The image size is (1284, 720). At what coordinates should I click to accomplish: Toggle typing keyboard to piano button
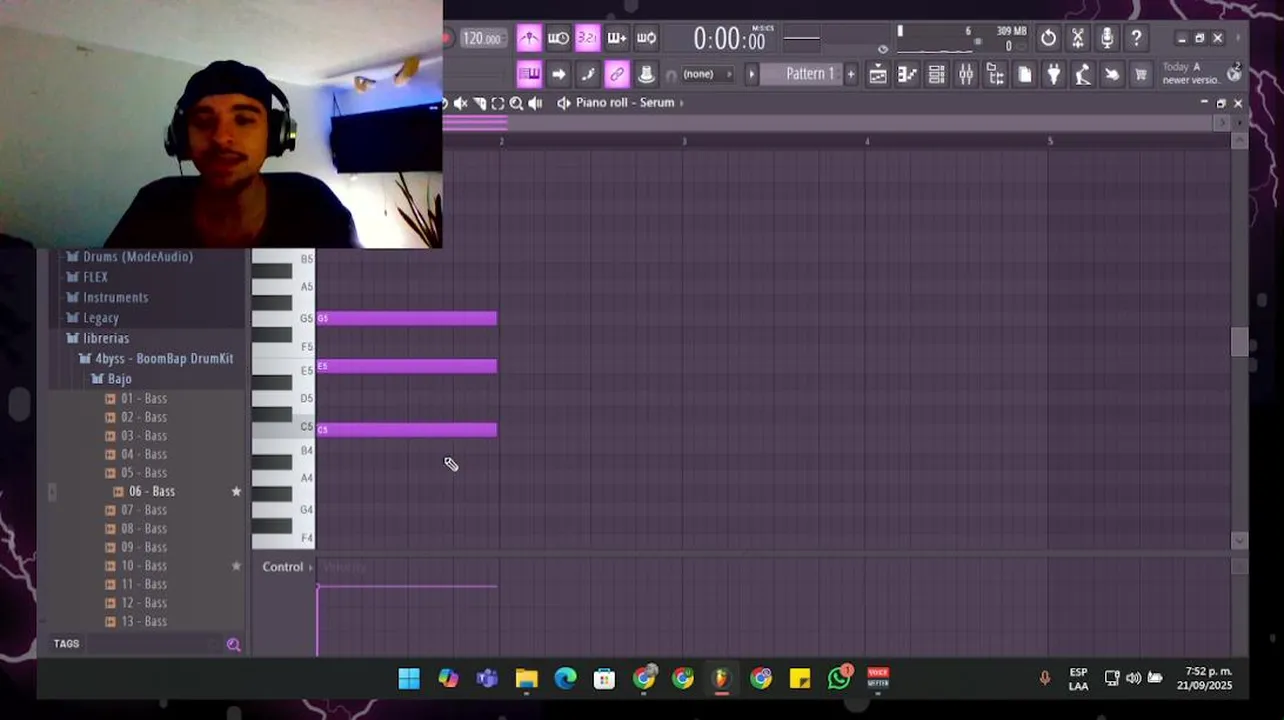tap(529, 74)
